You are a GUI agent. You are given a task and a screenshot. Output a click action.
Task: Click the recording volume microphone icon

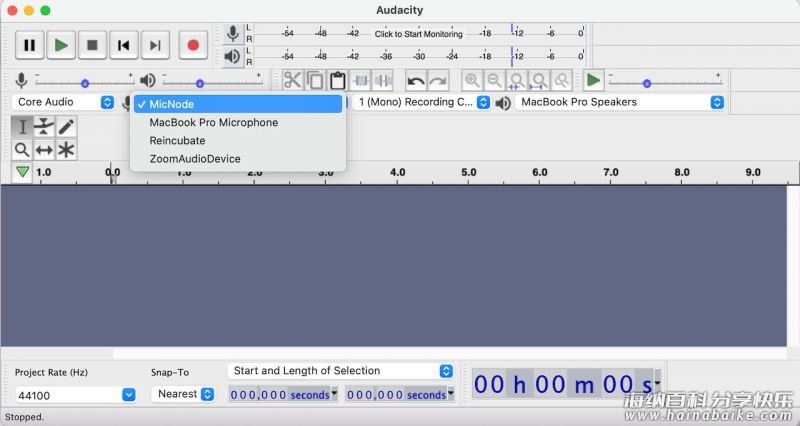pyautogui.click(x=21, y=81)
